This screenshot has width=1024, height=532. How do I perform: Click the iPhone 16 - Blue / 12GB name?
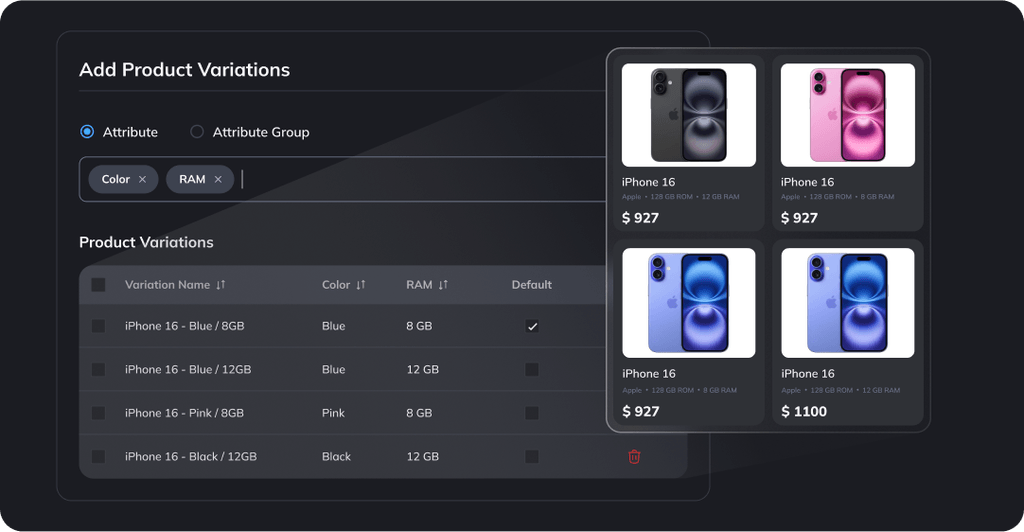click(x=188, y=370)
